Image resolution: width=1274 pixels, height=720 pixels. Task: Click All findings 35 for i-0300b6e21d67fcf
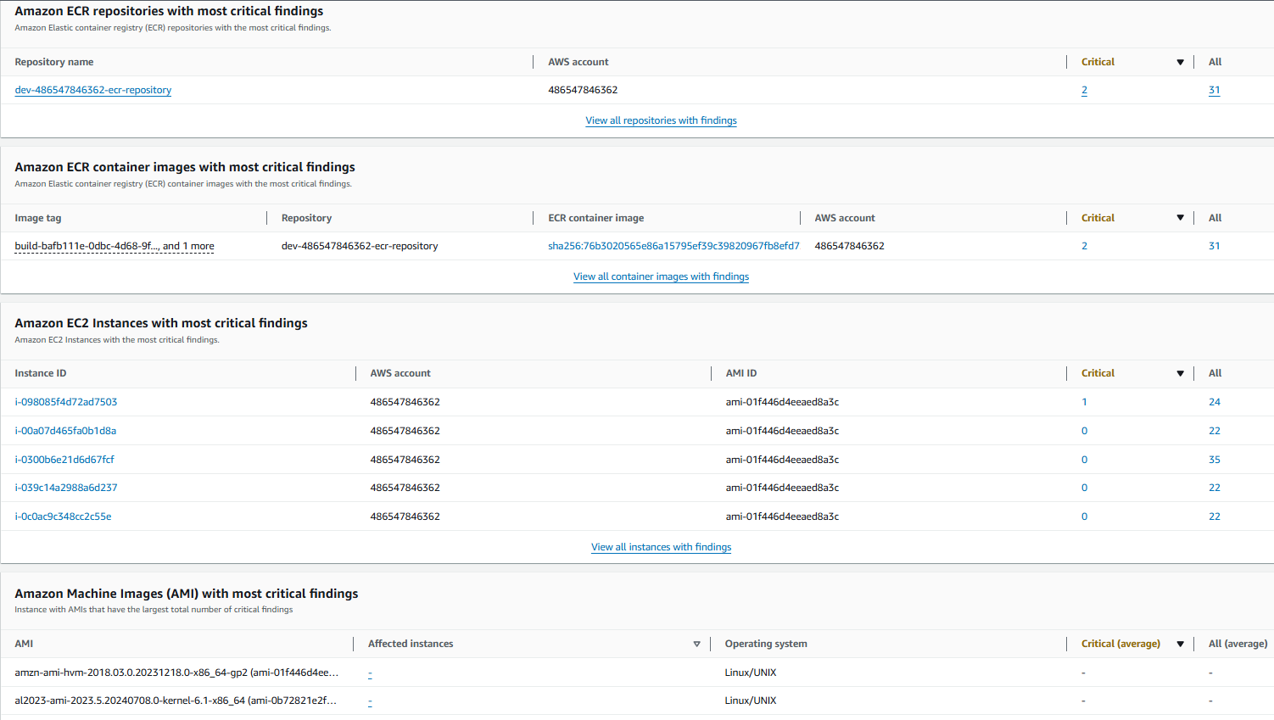pos(1214,460)
